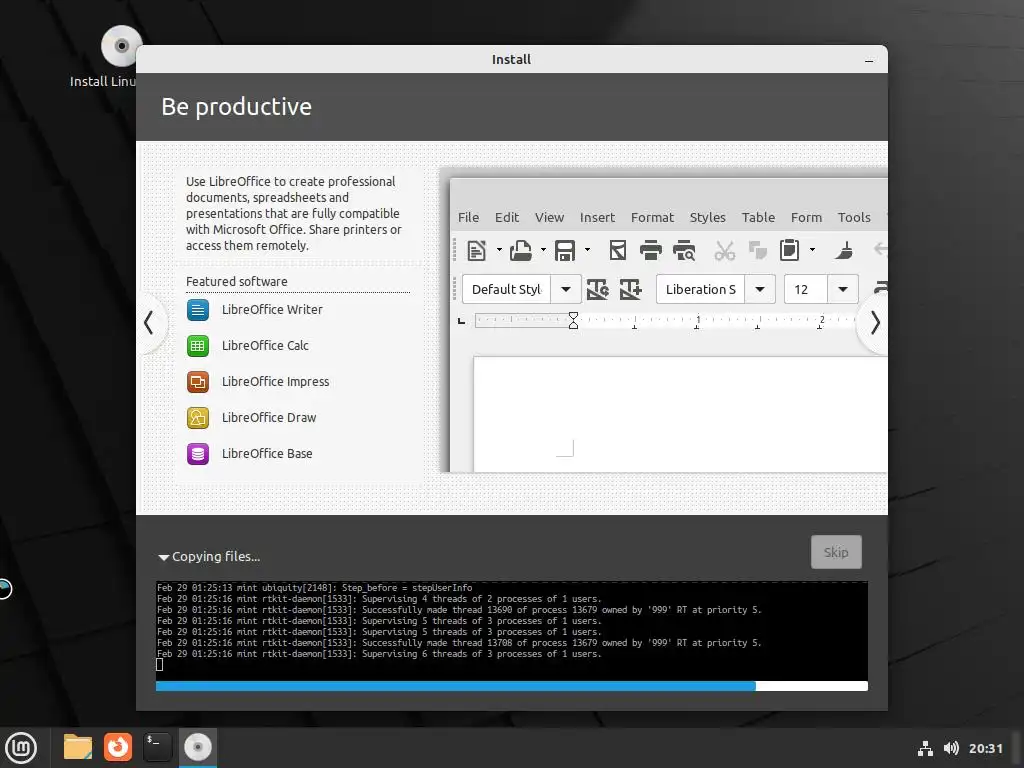
Task: Click the installation progress bar
Action: point(512,686)
